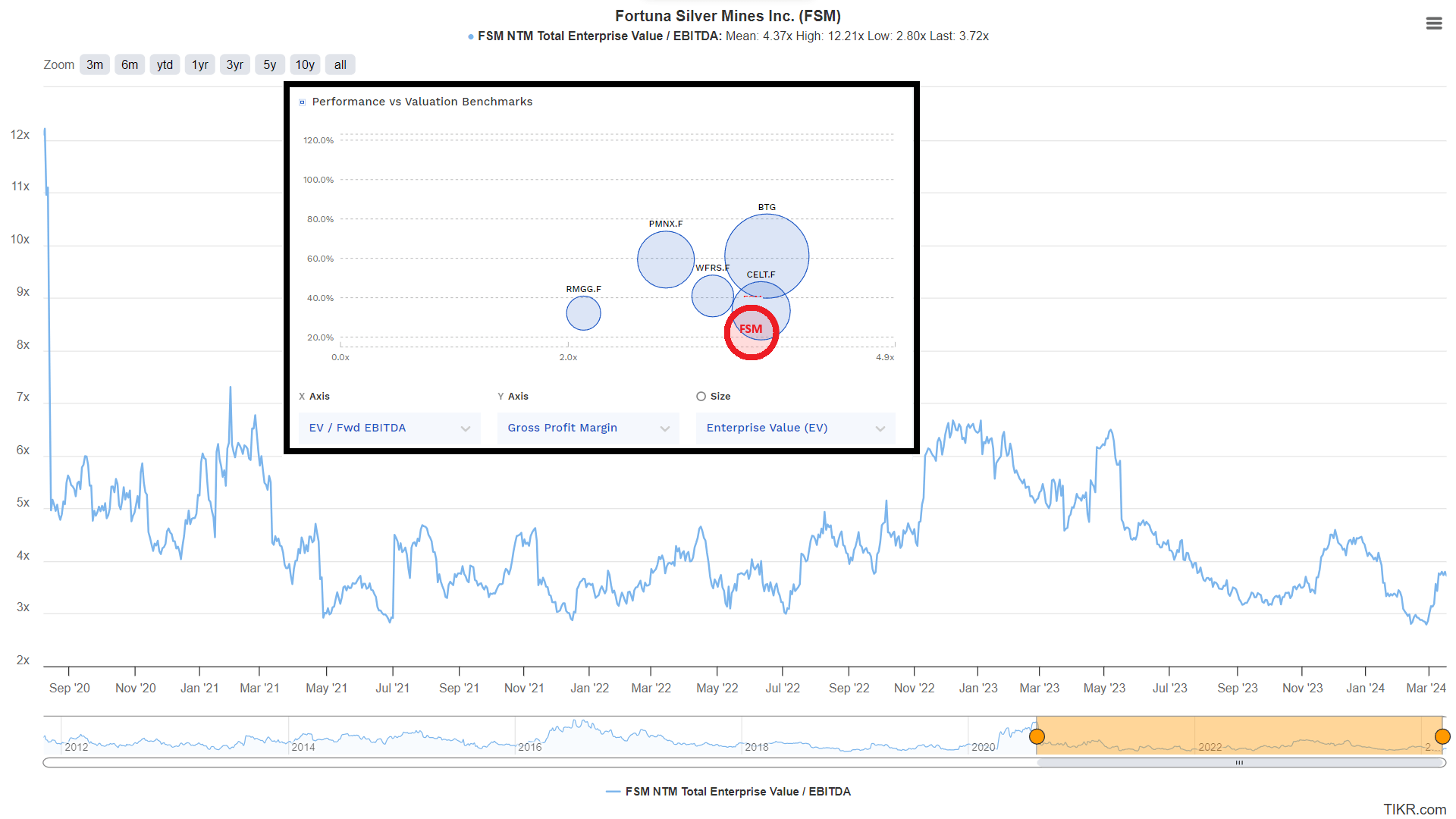This screenshot has height=819, width=1456.
Task: Open the EV / Fwd EBITDA X-axis dropdown
Action: (389, 428)
